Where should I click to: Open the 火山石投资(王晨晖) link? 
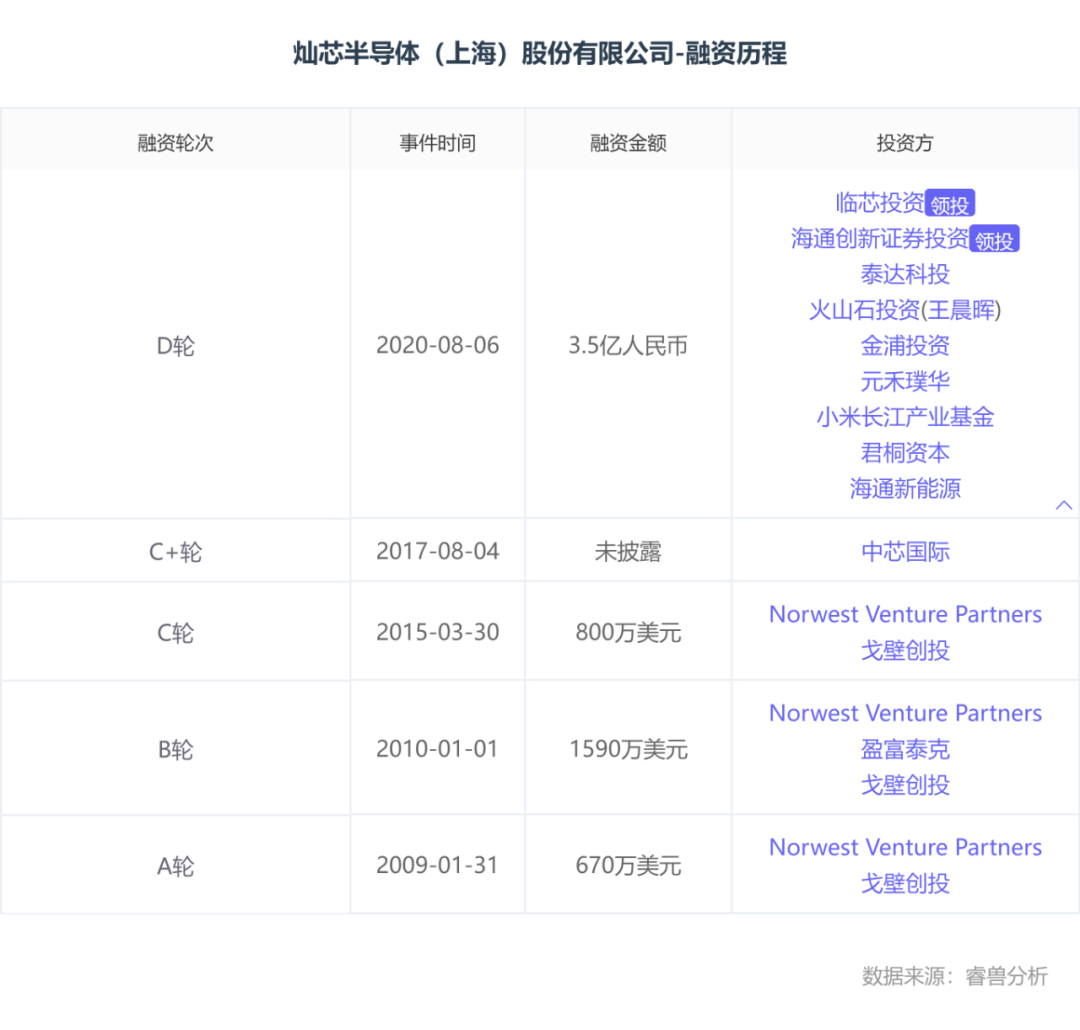[x=904, y=310]
